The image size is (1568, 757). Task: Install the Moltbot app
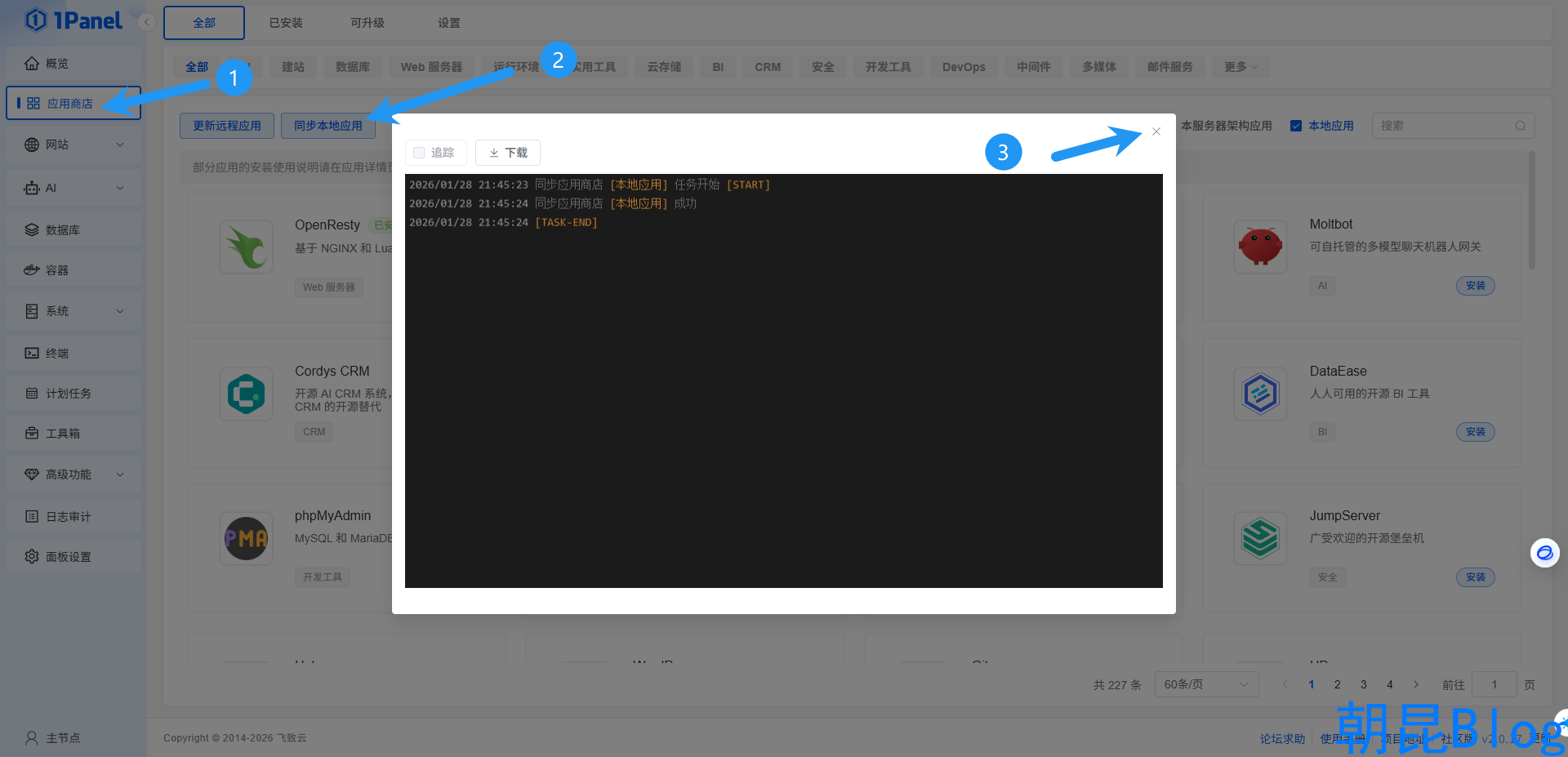[x=1476, y=286]
